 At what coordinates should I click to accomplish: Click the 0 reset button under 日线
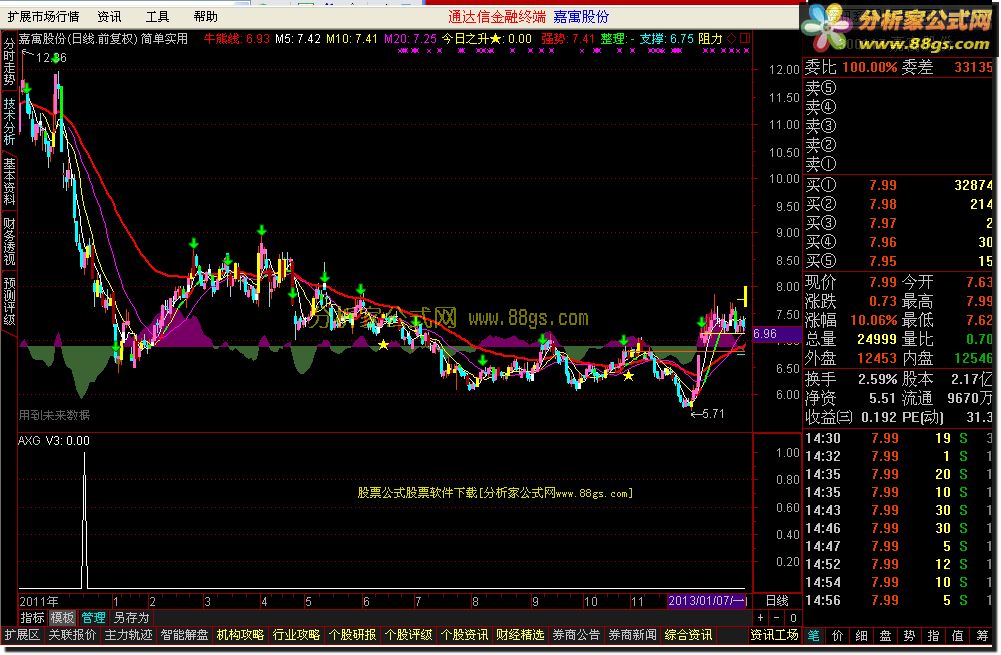(793, 617)
